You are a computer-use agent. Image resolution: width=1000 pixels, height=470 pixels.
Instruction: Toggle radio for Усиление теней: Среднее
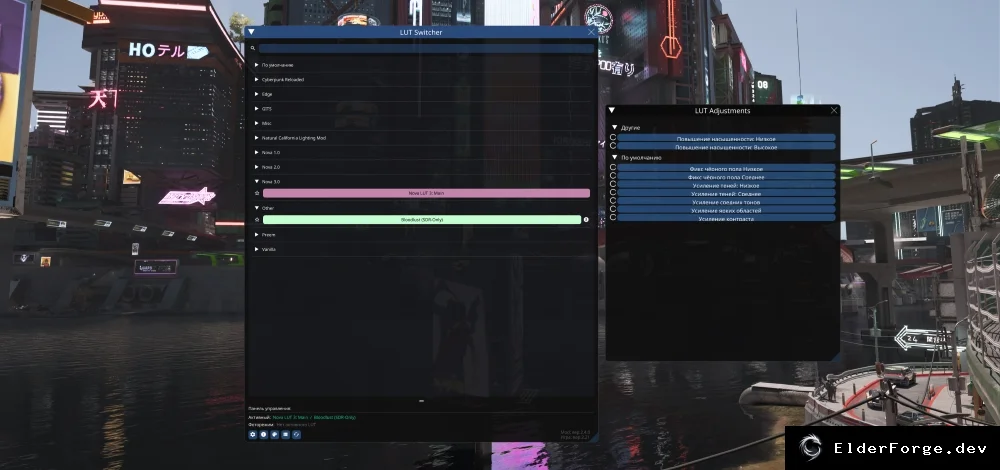(x=613, y=193)
